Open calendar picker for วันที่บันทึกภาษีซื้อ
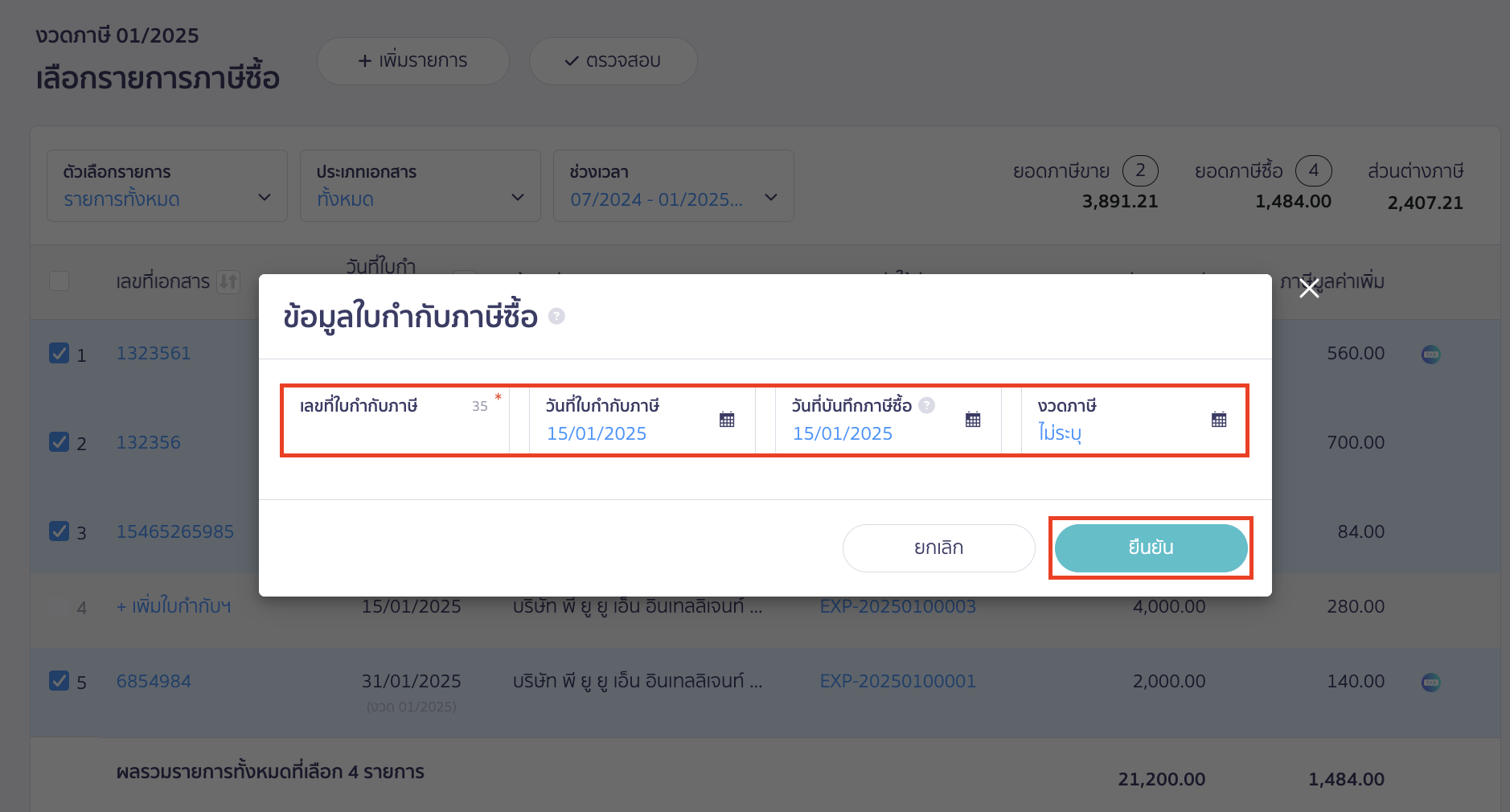The width and height of the screenshot is (1510, 812). click(x=973, y=419)
